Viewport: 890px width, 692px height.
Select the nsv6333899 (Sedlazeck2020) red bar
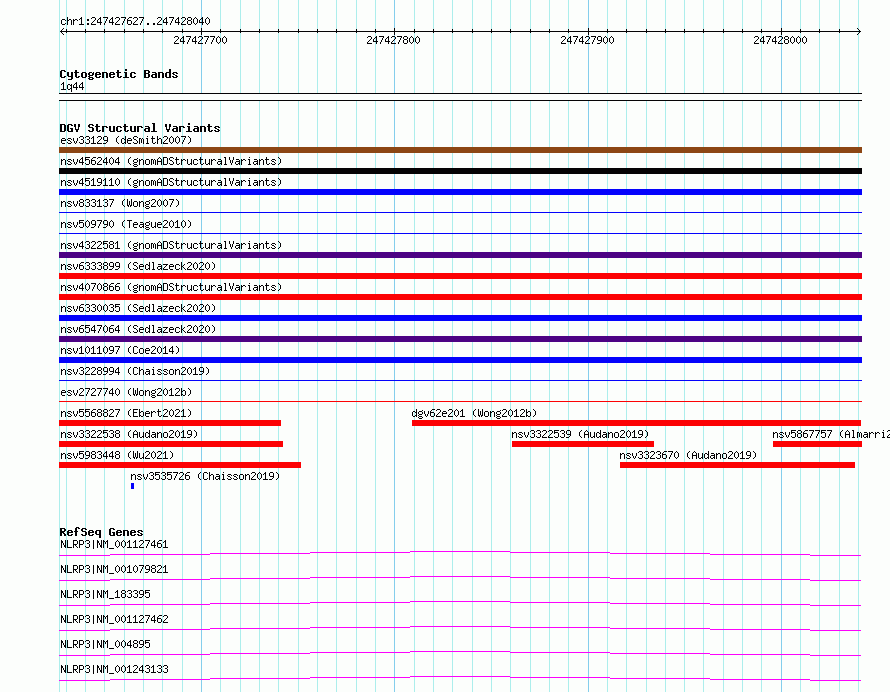[460, 276]
